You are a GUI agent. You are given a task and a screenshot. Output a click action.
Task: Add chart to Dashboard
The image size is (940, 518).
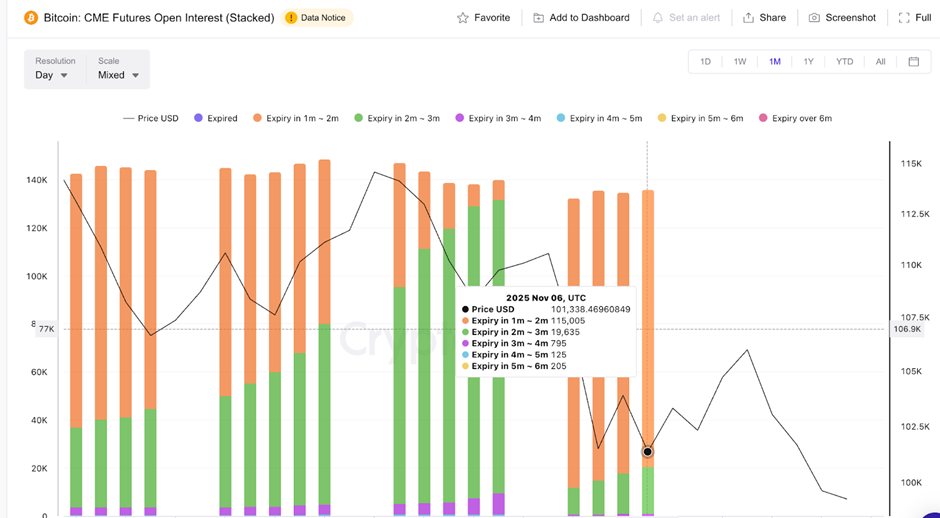pyautogui.click(x=581, y=18)
